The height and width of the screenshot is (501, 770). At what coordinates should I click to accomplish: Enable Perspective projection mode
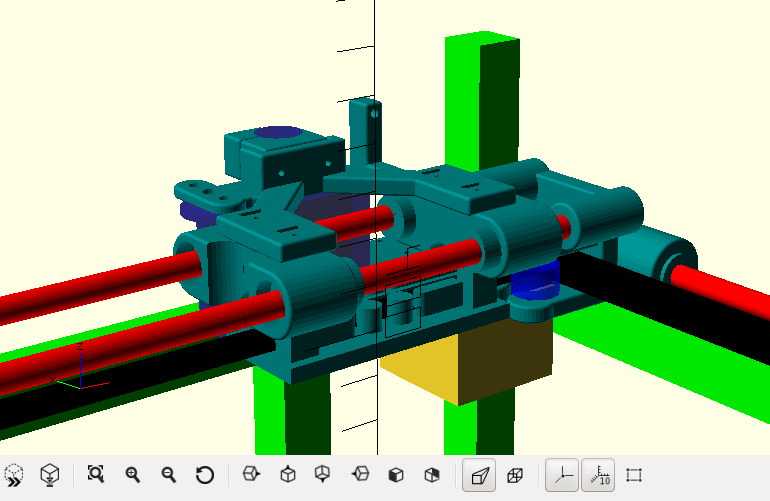pyautogui.click(x=479, y=475)
